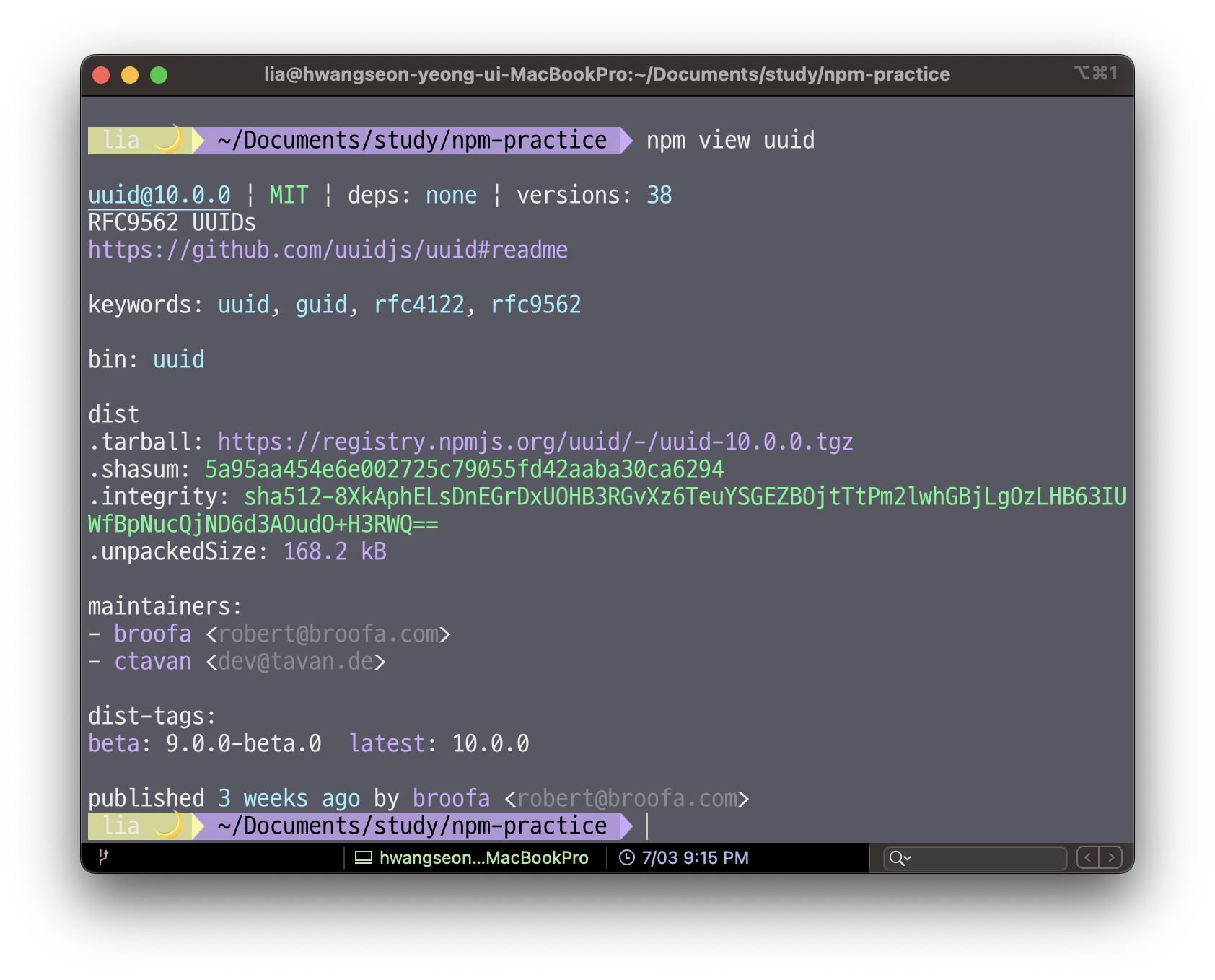
Task: Click dev@tavan.de maintainer email
Action: [296, 661]
